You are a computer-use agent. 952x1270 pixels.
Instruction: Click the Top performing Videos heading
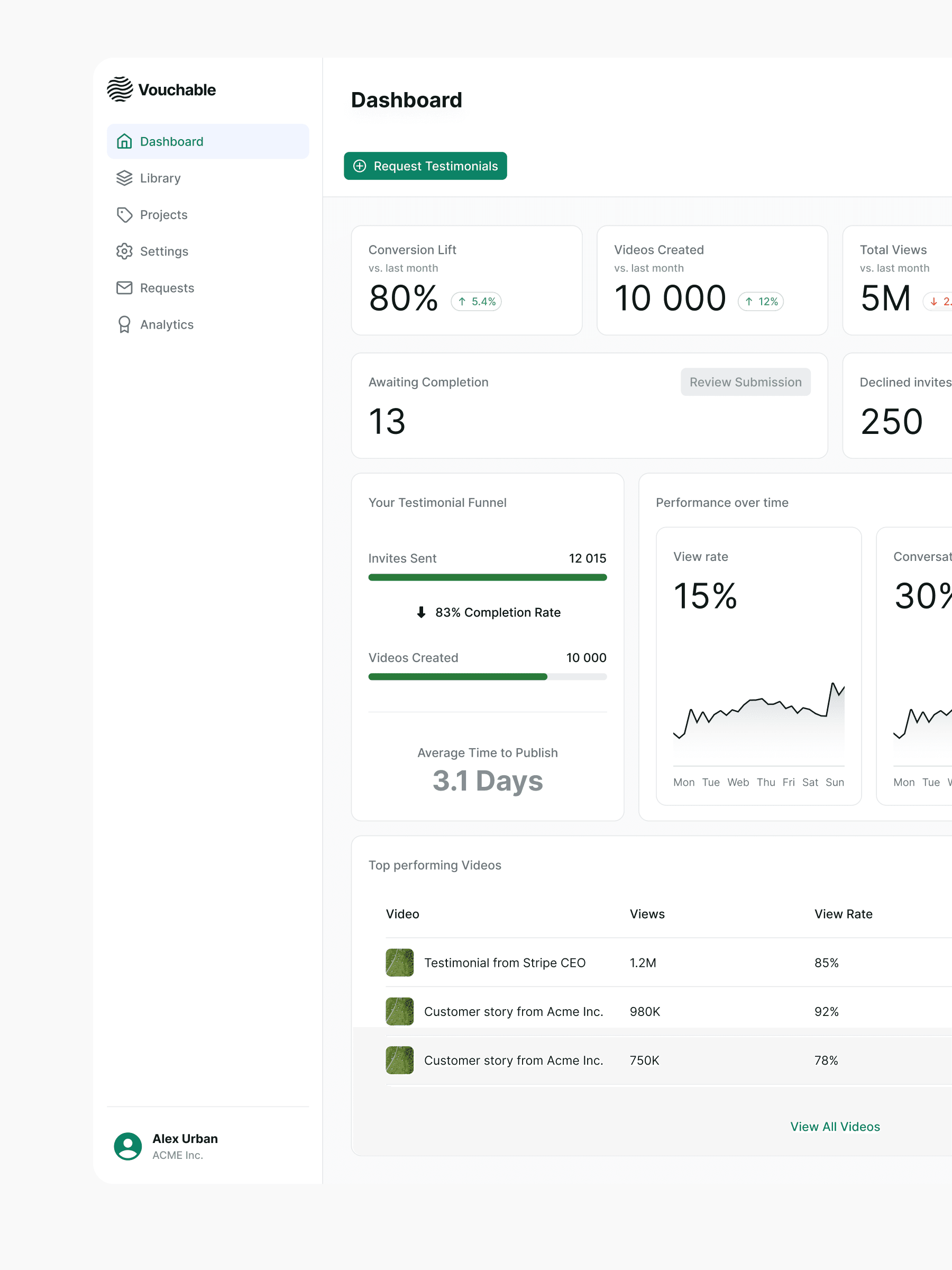click(434, 865)
